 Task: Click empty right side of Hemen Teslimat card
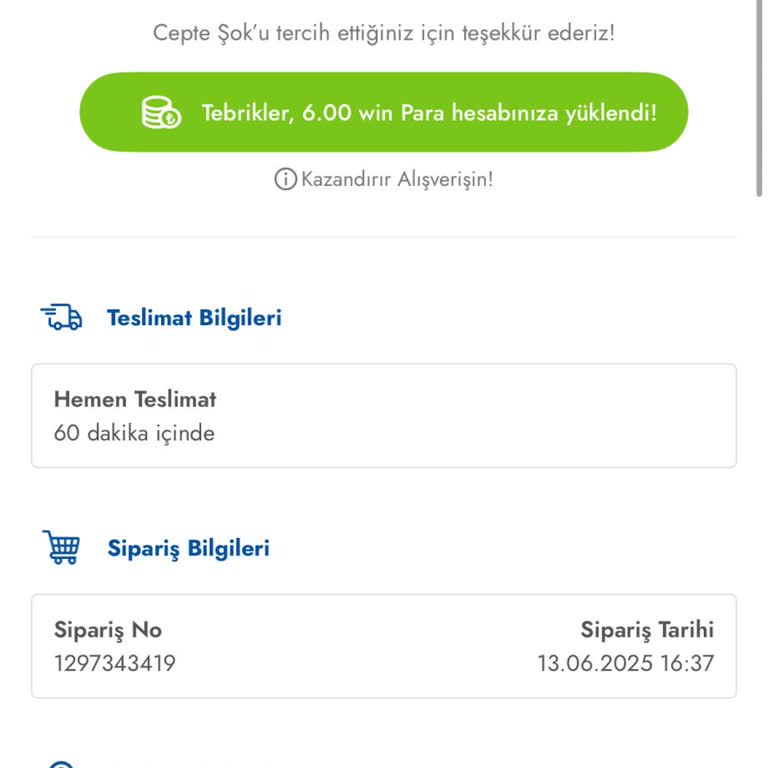[550, 416]
